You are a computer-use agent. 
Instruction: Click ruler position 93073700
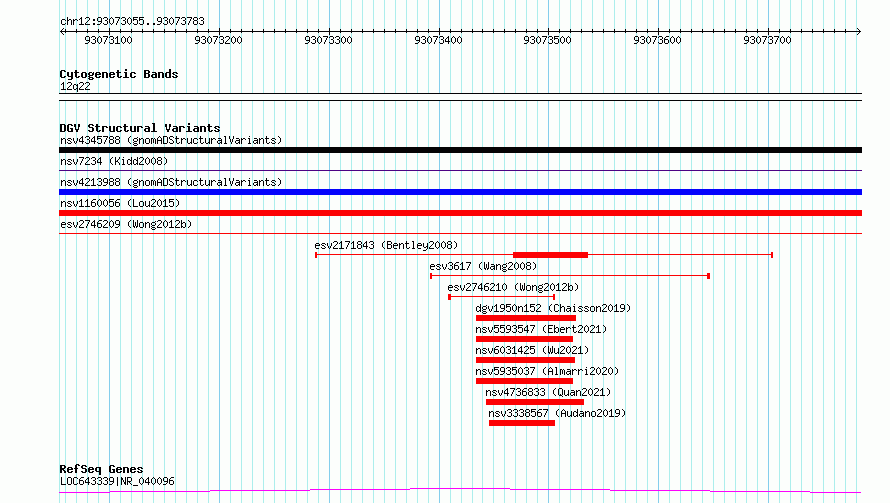(x=767, y=40)
